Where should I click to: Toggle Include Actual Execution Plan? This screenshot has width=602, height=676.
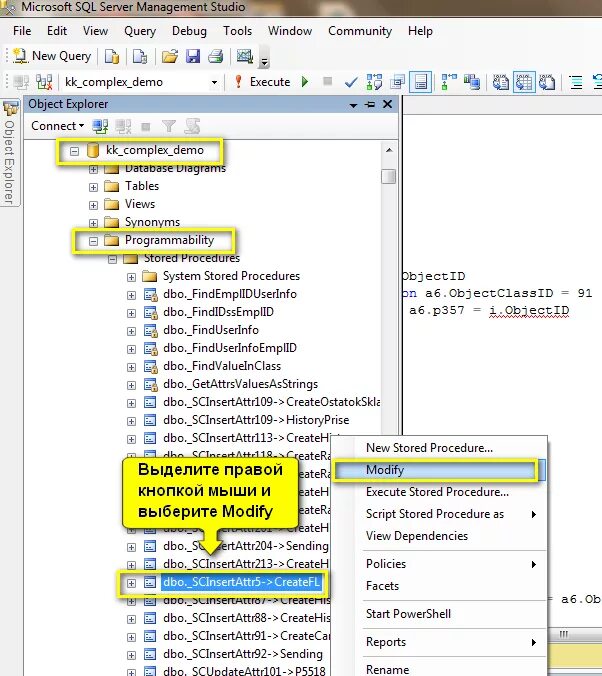click(x=449, y=82)
